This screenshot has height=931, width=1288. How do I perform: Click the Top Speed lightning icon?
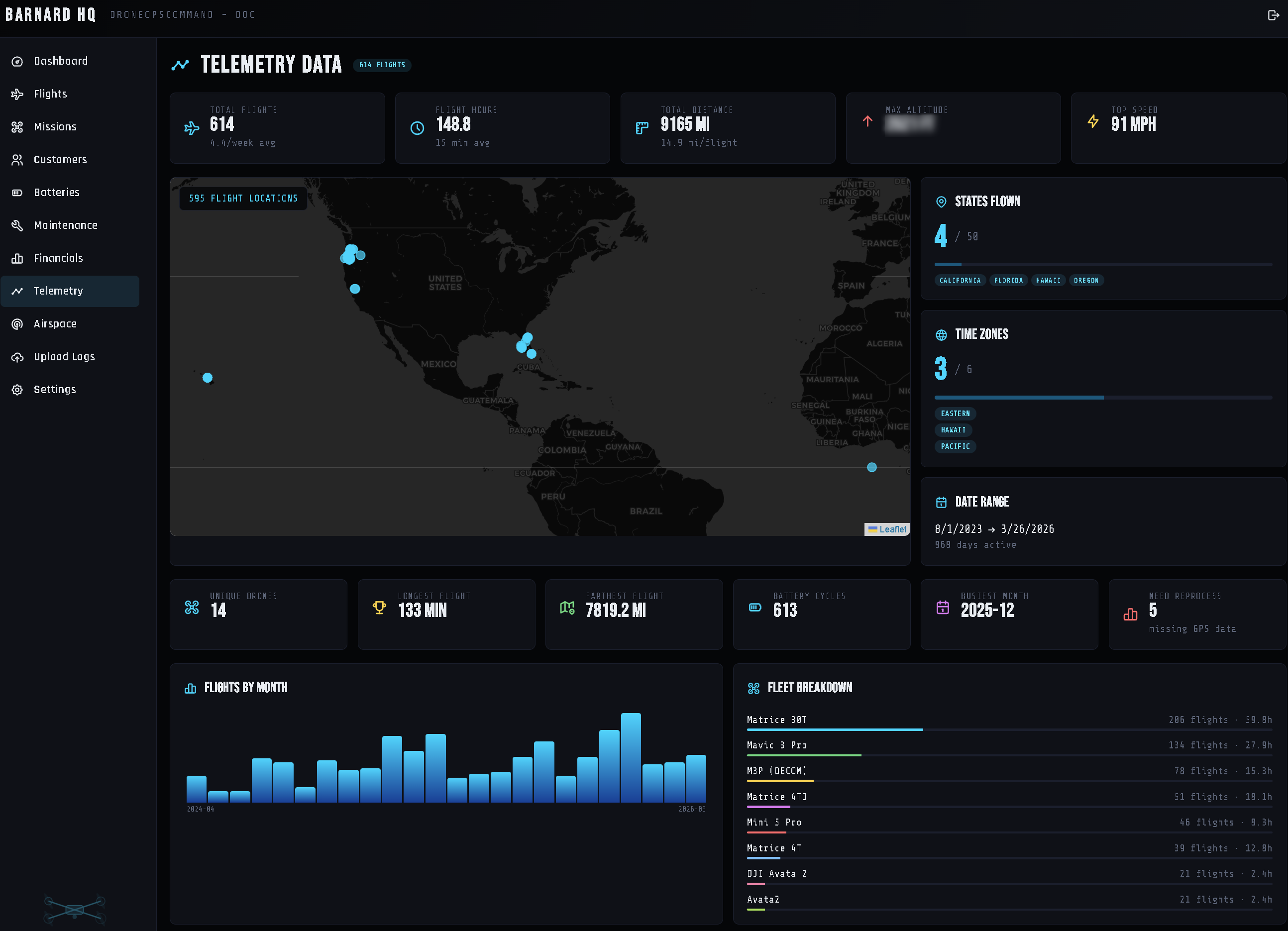(x=1093, y=121)
